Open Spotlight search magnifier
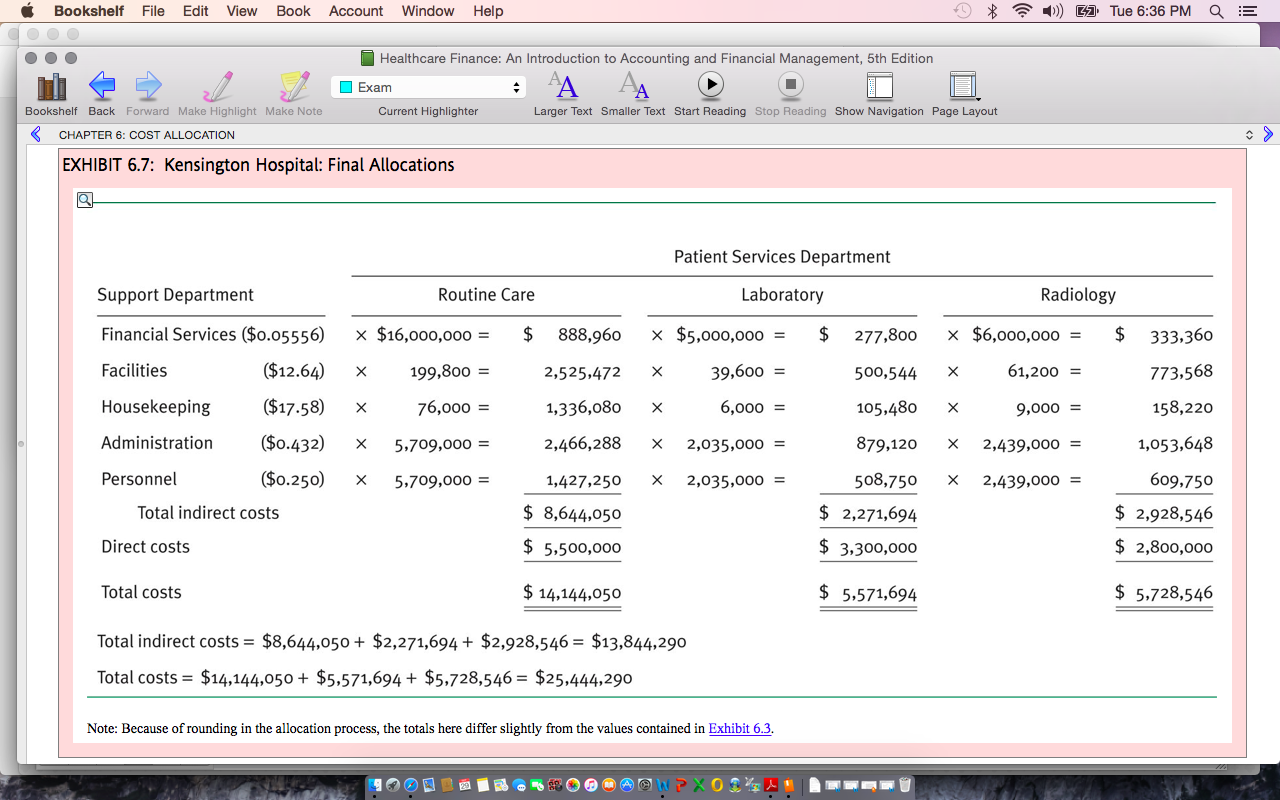This screenshot has width=1280, height=800. pos(1216,11)
